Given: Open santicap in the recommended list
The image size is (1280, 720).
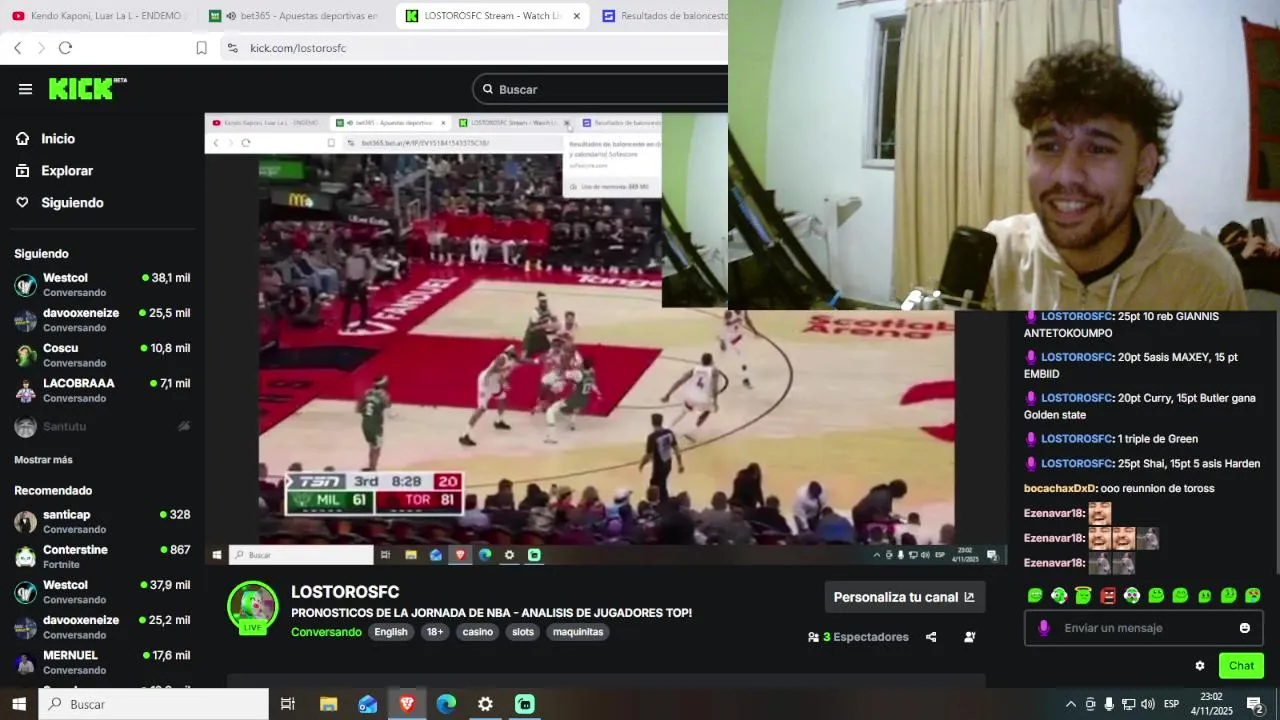Looking at the screenshot, I should (x=102, y=521).
